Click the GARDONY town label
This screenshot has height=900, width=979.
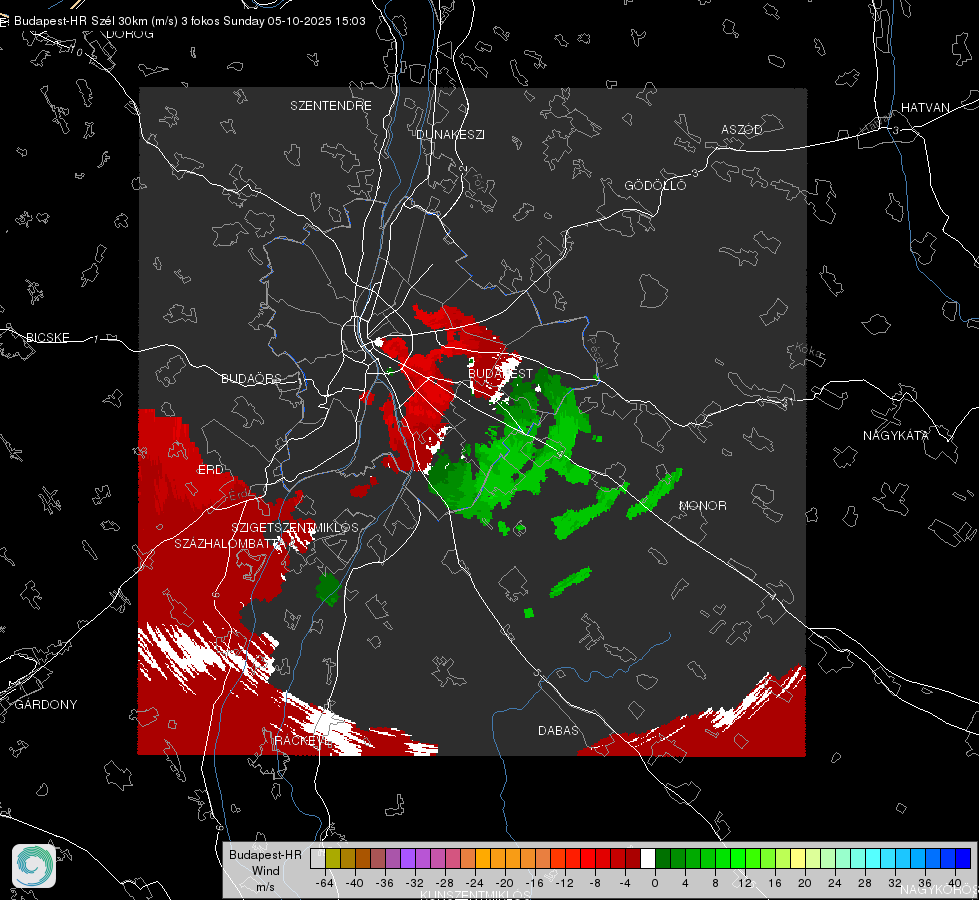pos(46,705)
